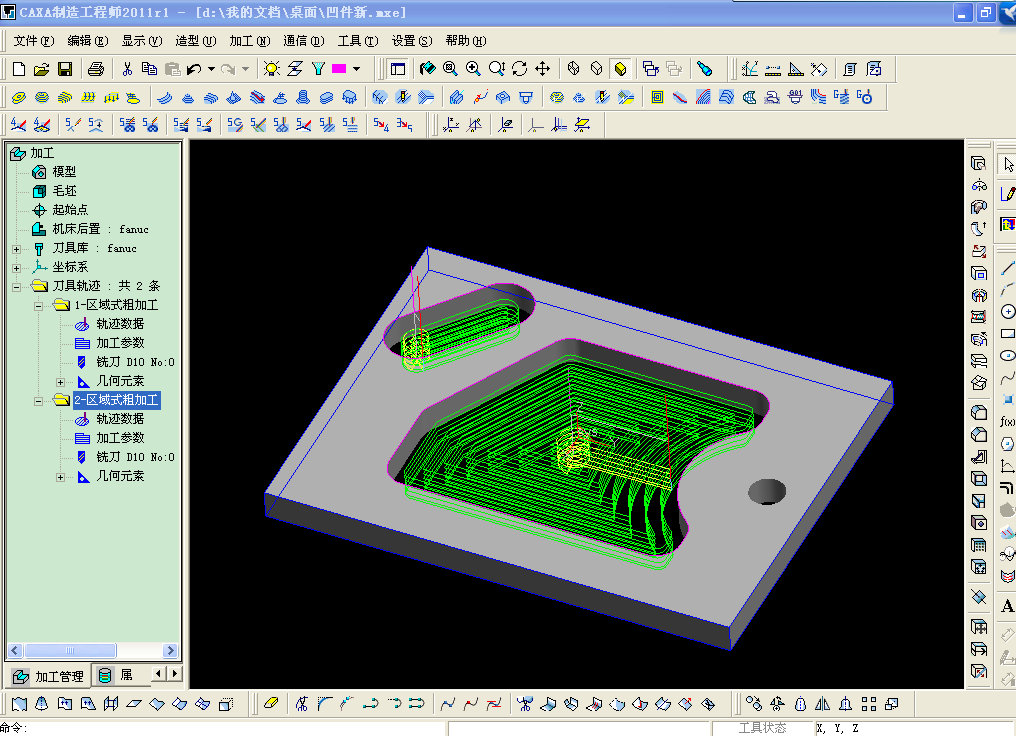Screen dimensions: 1016x736
Task: Select 毛坯 in the machining tree
Action: pyautogui.click(x=64, y=191)
